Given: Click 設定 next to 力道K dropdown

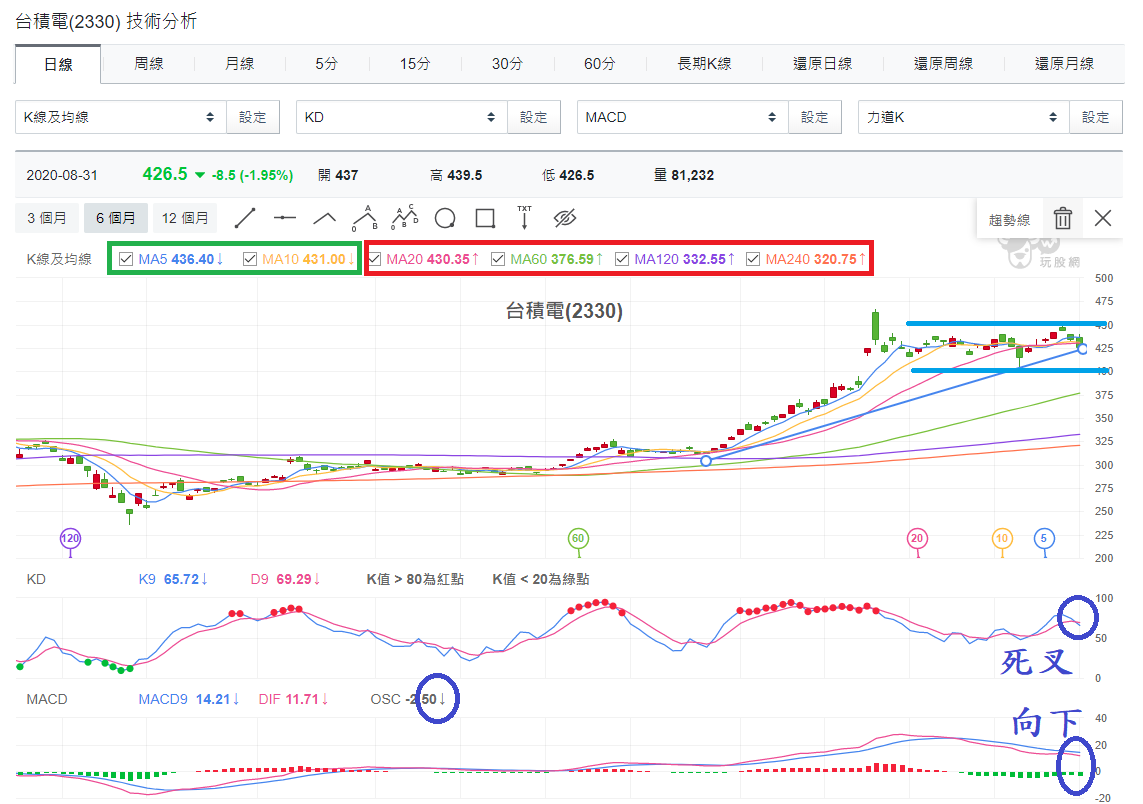Looking at the screenshot, I should [1096, 117].
